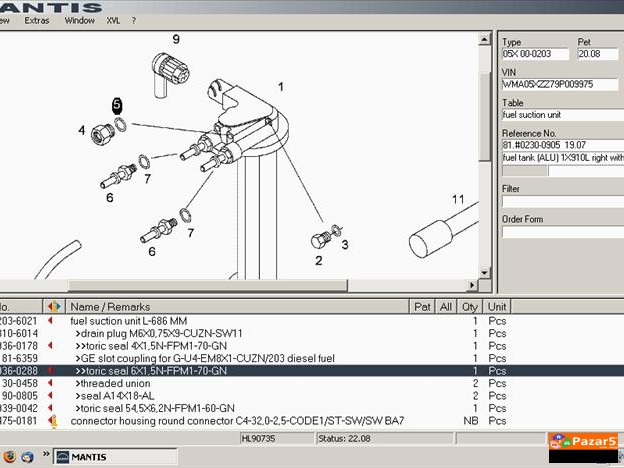Click the MANTIS taskbar button

point(98,457)
